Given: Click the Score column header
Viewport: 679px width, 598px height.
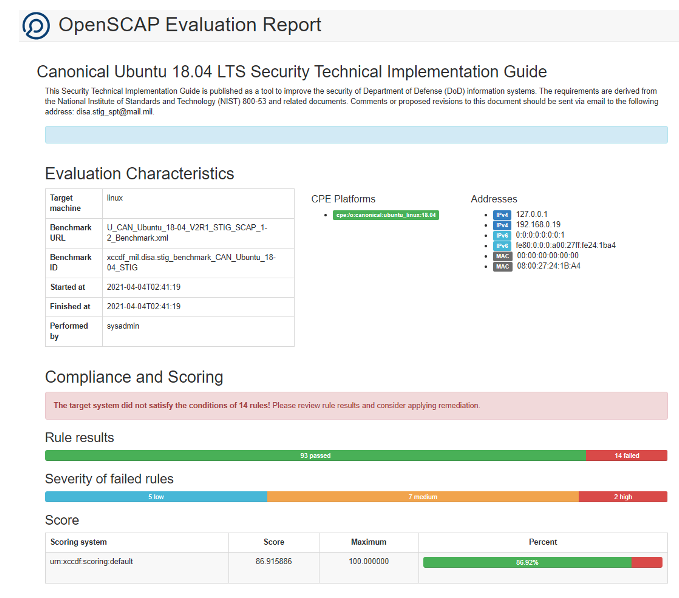Looking at the screenshot, I should point(274,542).
